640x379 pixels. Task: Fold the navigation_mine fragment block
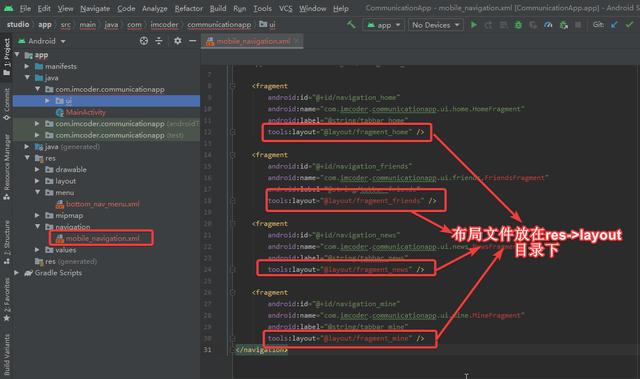[233, 293]
